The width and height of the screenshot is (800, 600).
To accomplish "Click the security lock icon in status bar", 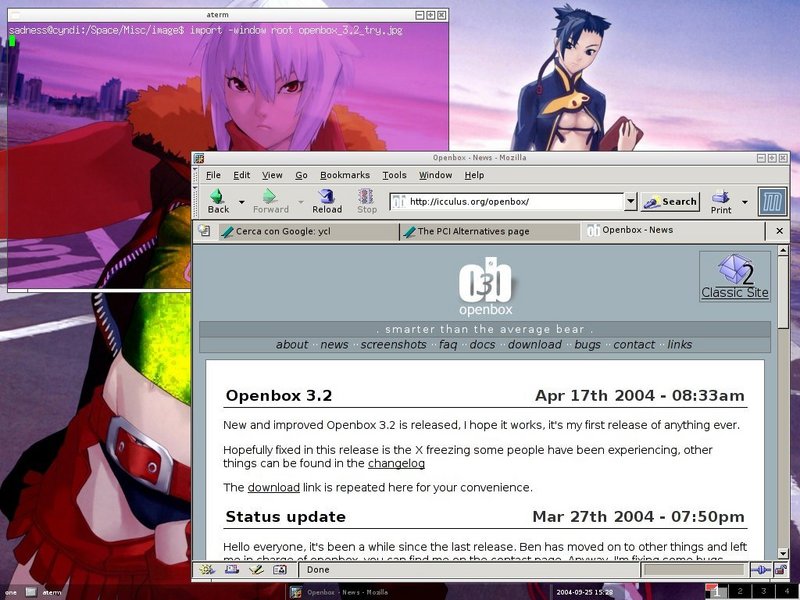I will click(x=780, y=569).
